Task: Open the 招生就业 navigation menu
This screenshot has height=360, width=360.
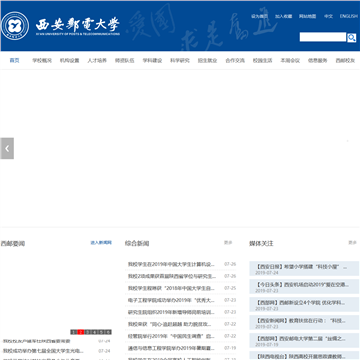Action: pos(207,60)
